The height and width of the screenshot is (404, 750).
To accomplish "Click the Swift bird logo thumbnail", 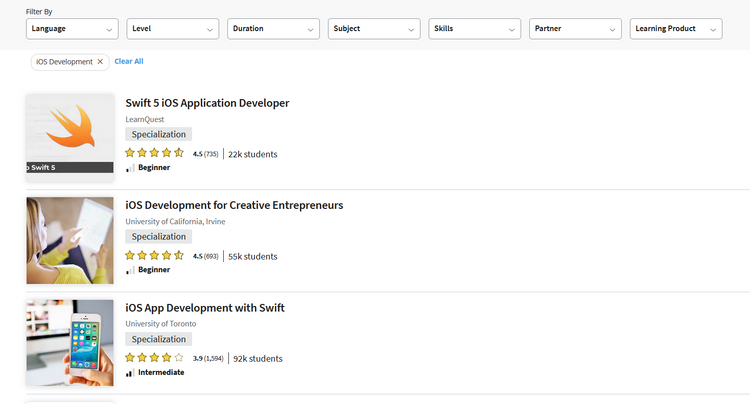I will coord(70,138).
